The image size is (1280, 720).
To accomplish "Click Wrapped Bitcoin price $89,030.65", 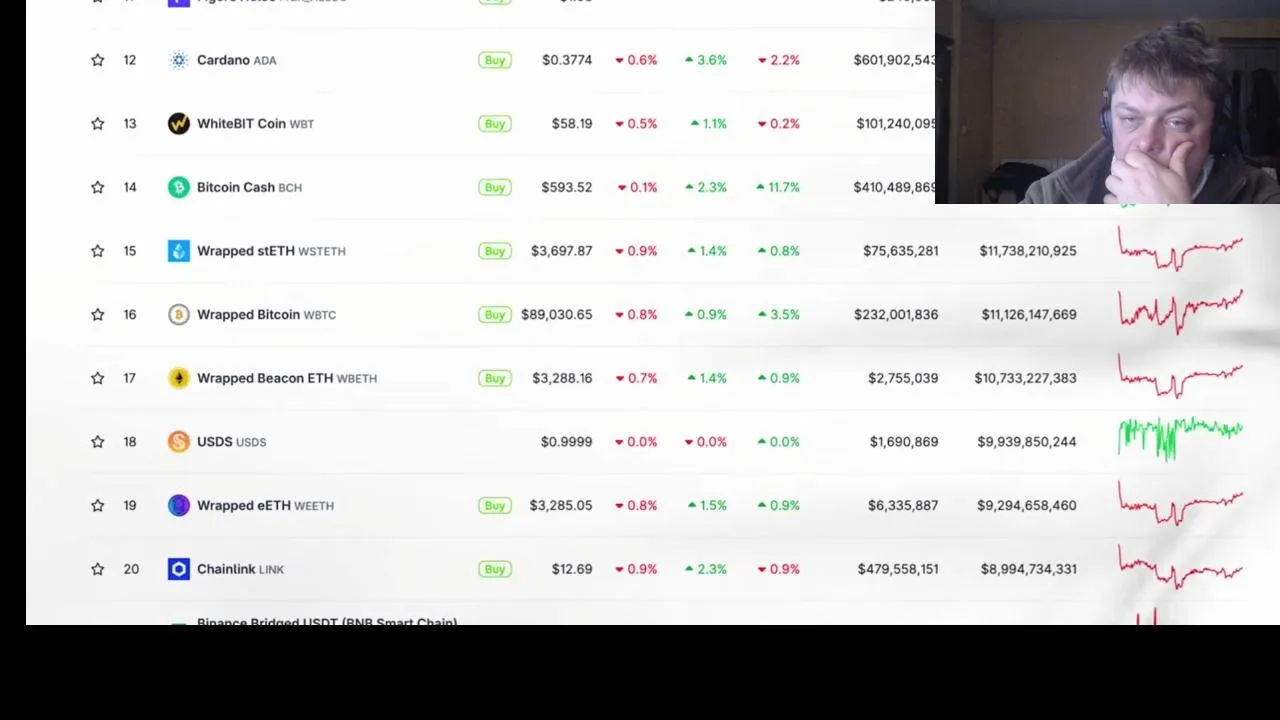I will click(x=557, y=314).
